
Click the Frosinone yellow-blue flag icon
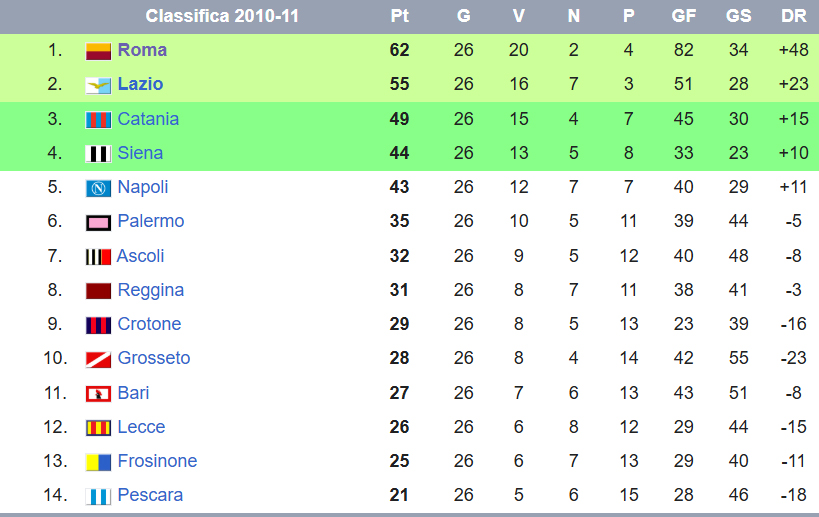pyautogui.click(x=98, y=462)
